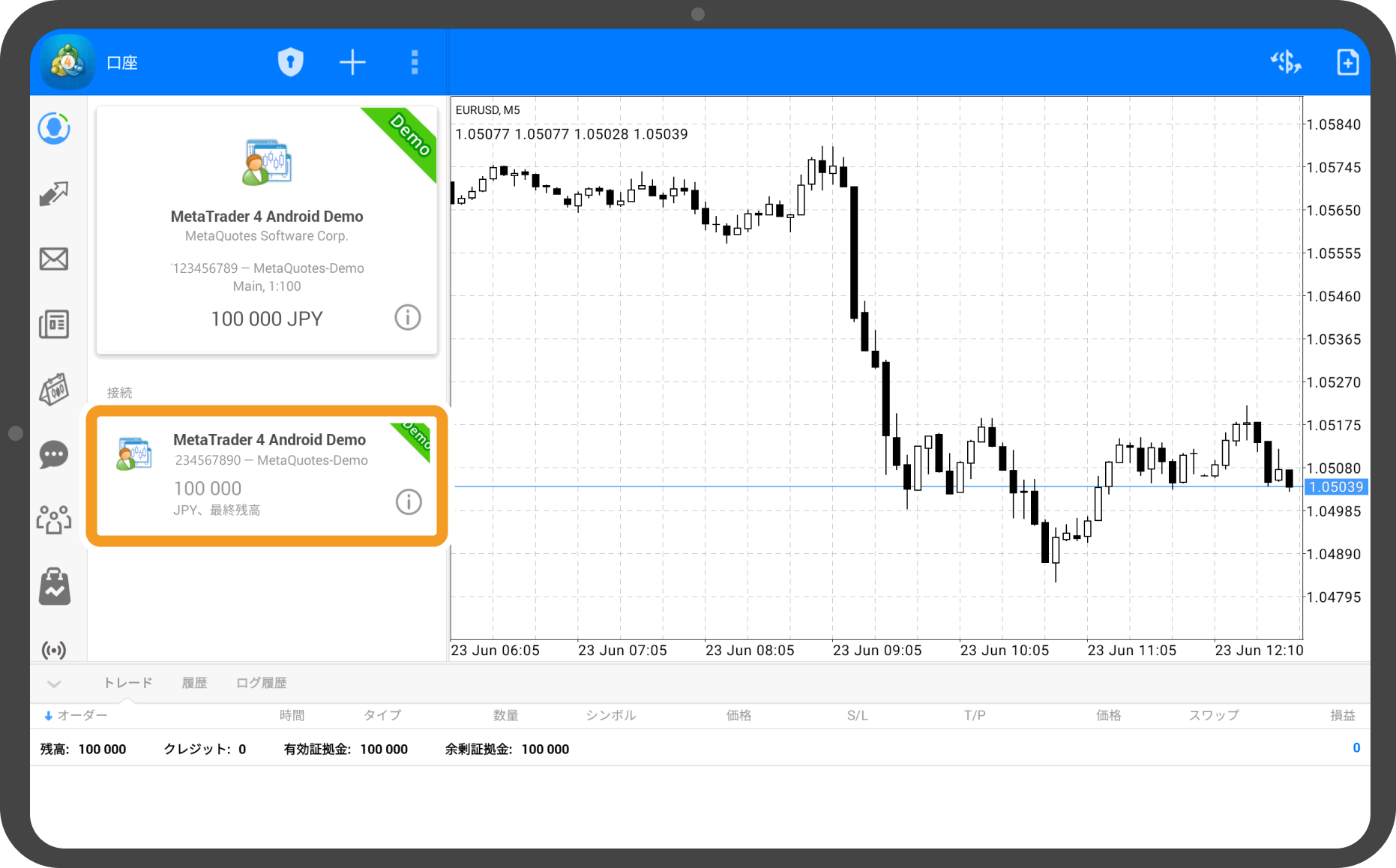Open the signals broadcast icon

pyautogui.click(x=54, y=649)
